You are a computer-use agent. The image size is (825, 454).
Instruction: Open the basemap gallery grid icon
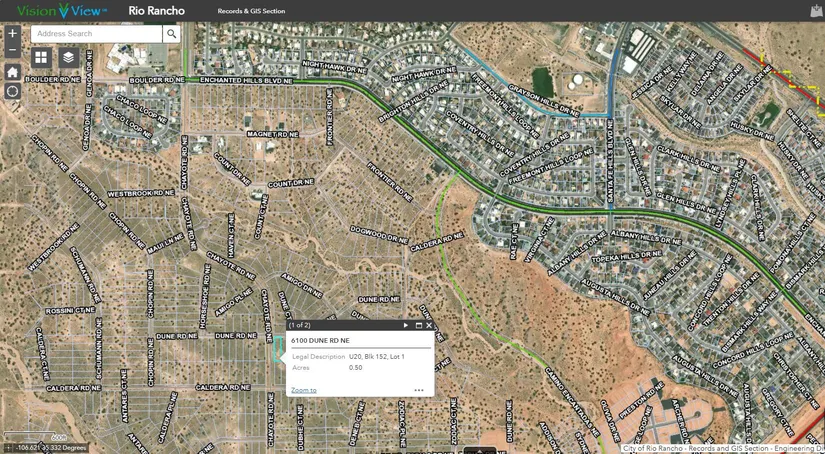click(x=41, y=58)
